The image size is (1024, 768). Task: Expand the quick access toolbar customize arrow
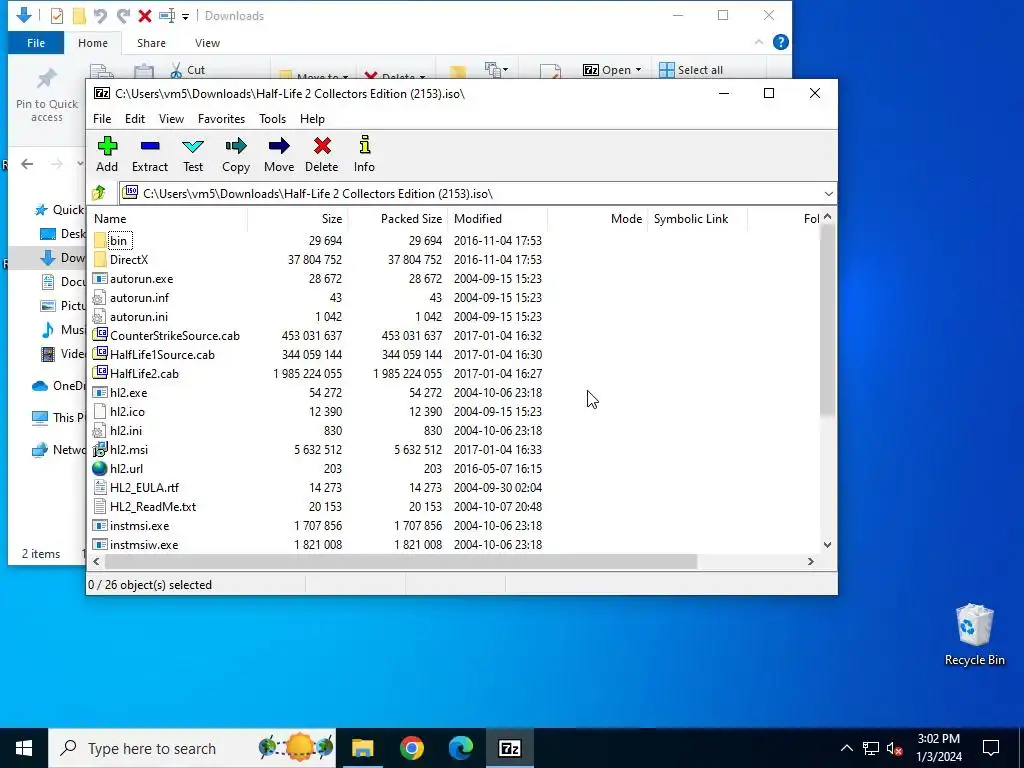(x=185, y=16)
